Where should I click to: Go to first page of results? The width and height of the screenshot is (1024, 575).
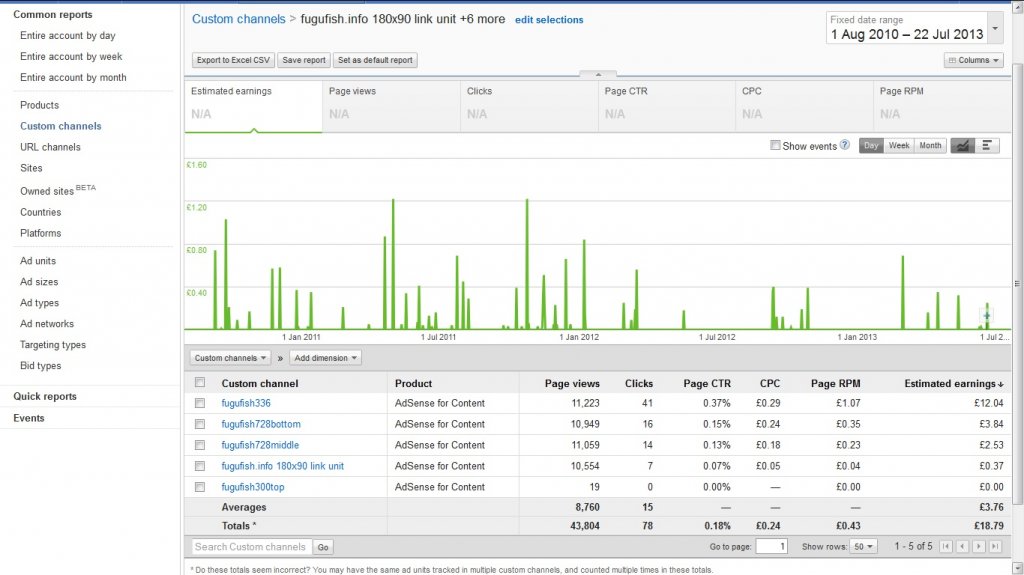pyautogui.click(x=946, y=547)
